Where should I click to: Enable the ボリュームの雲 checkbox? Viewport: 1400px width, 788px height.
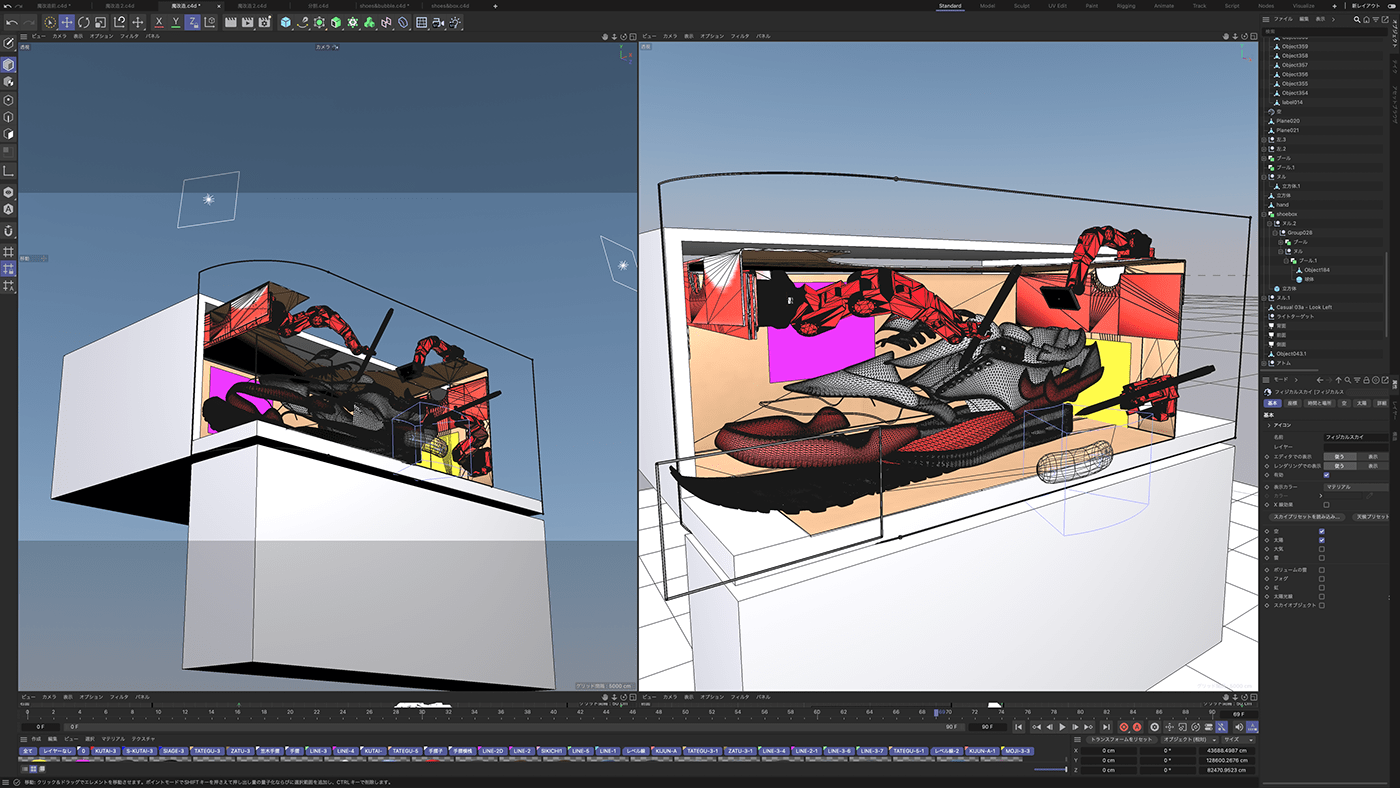pos(1322,570)
